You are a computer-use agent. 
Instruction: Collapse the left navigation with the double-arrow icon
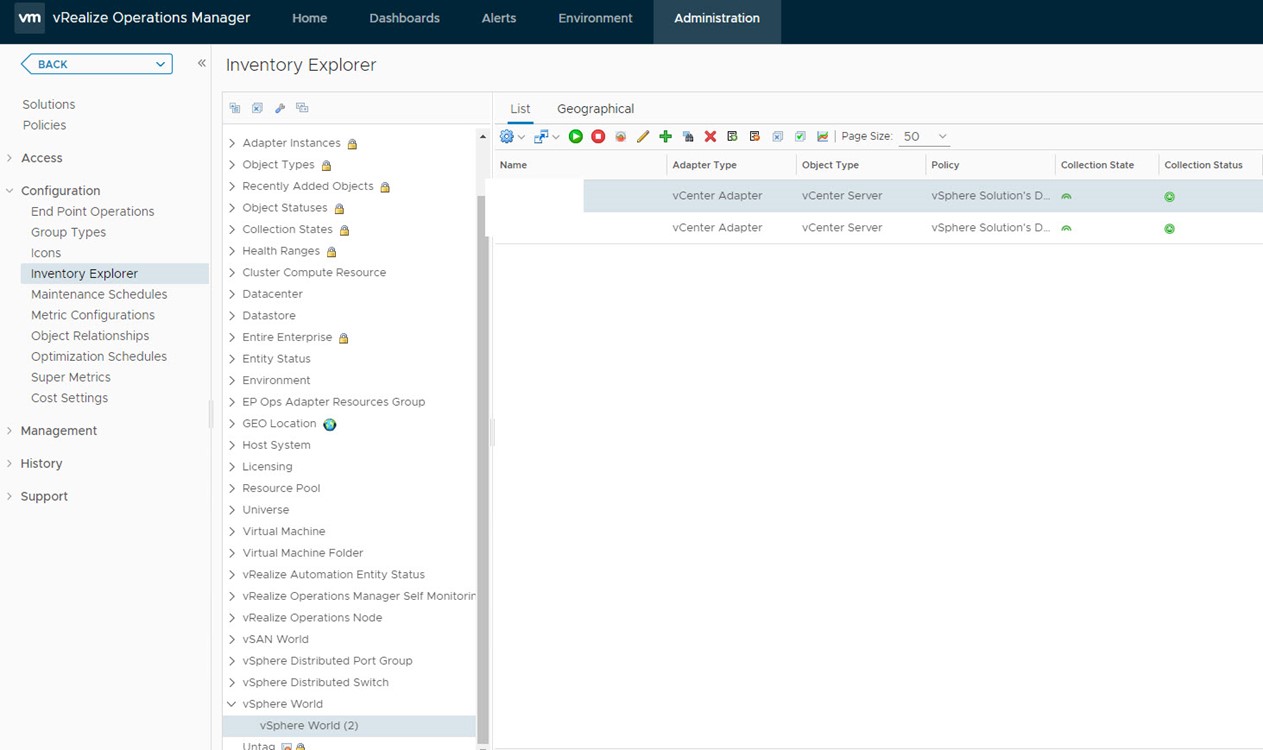click(x=201, y=63)
